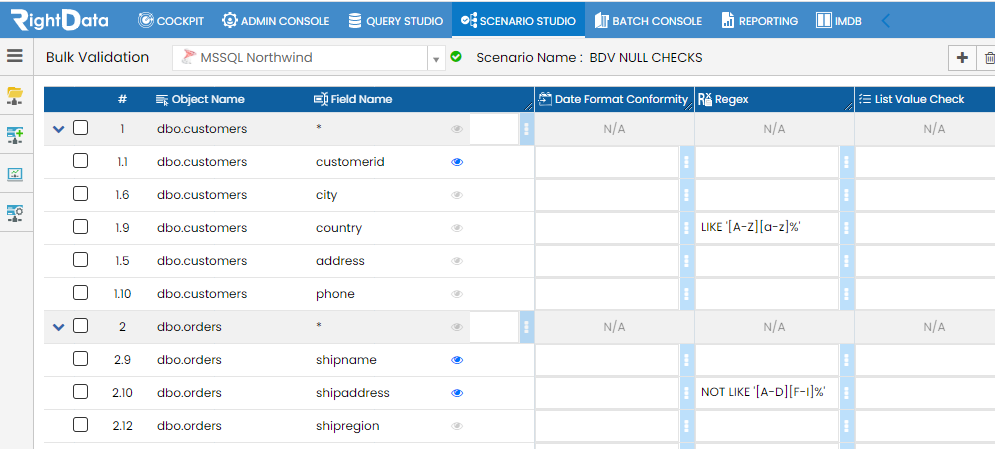Toggle eye visibility for shipname field
995x449 pixels.
(457, 360)
